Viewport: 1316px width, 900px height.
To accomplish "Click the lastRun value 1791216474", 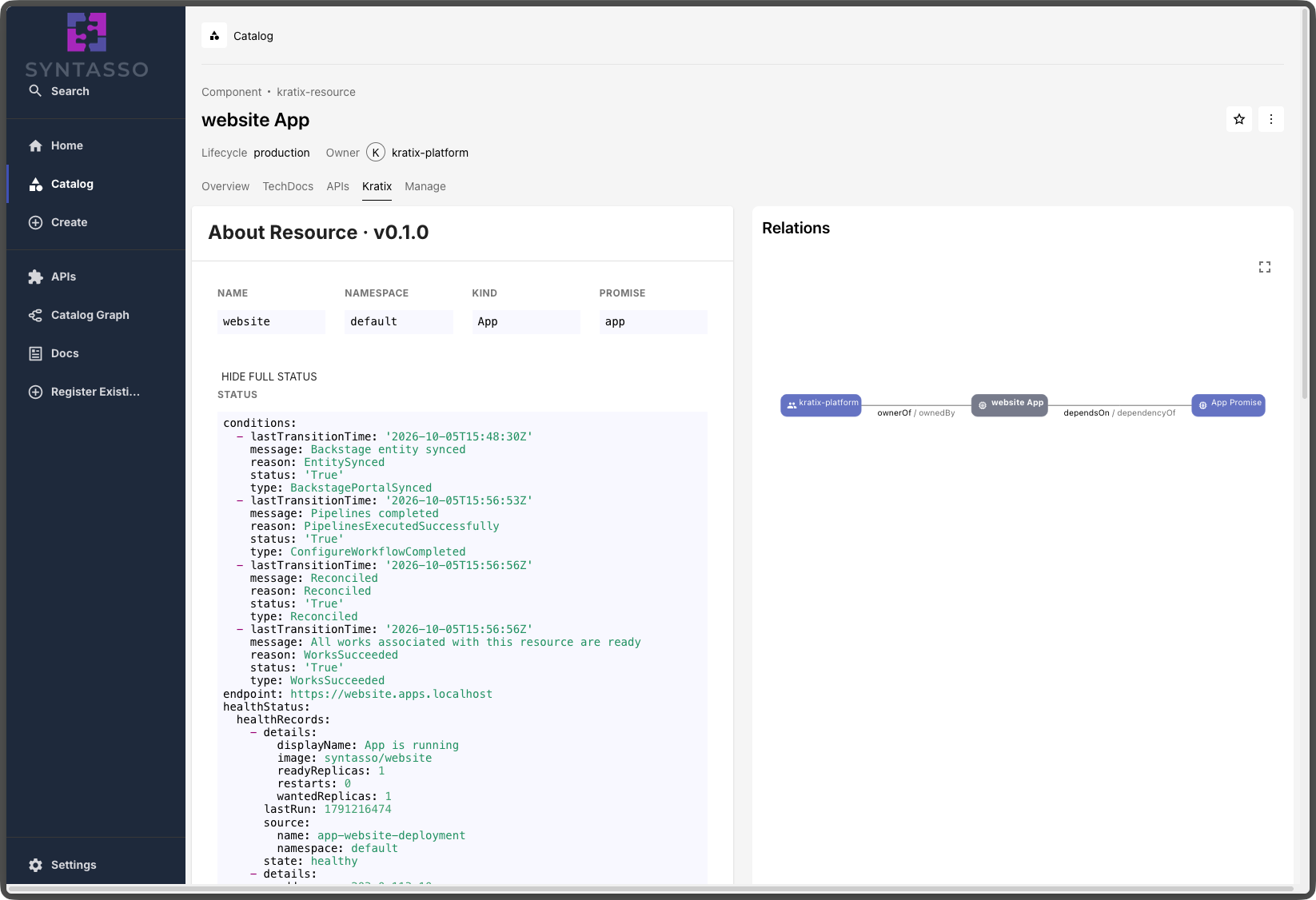I will [357, 809].
